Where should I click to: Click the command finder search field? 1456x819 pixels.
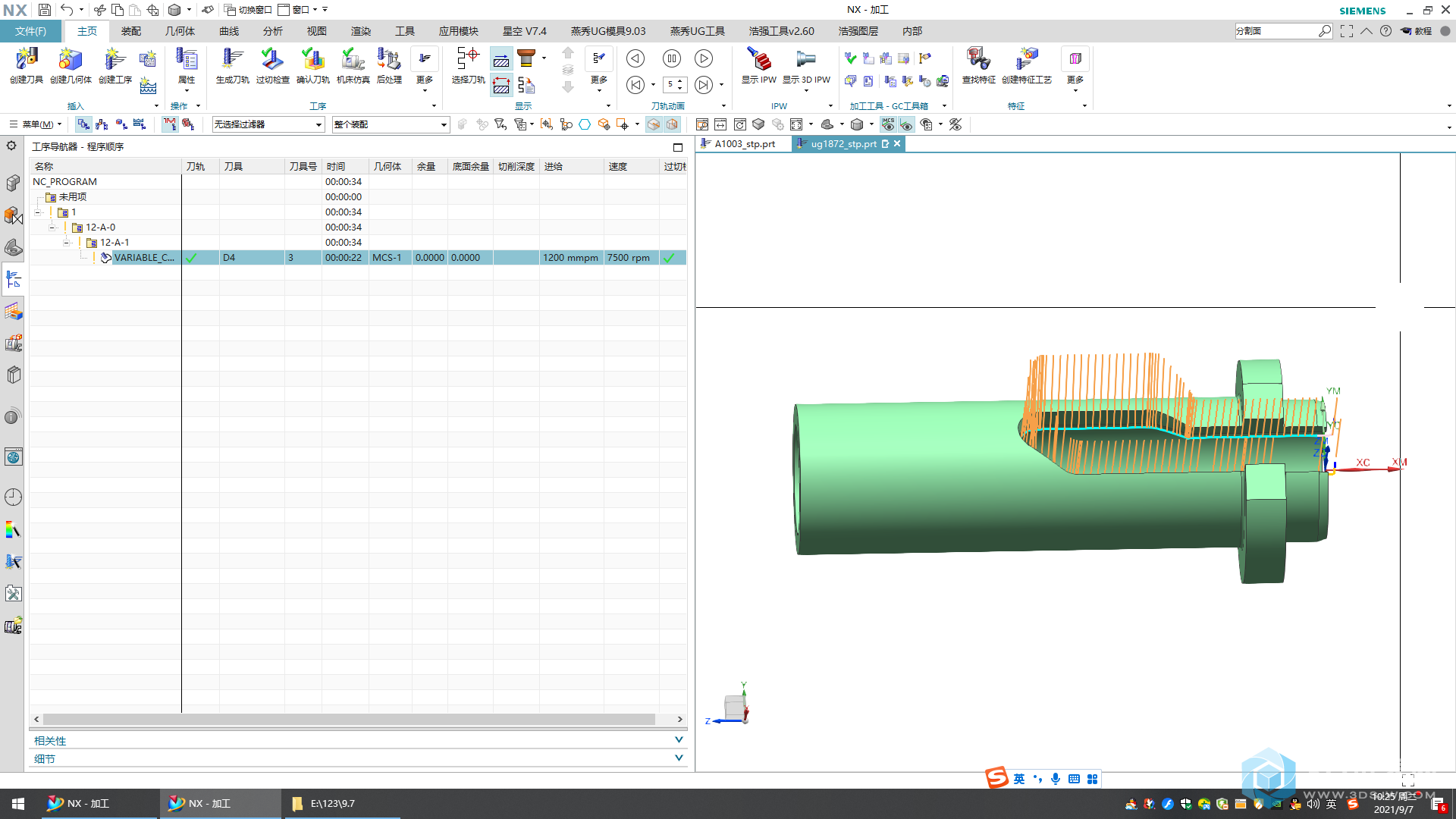click(1276, 31)
